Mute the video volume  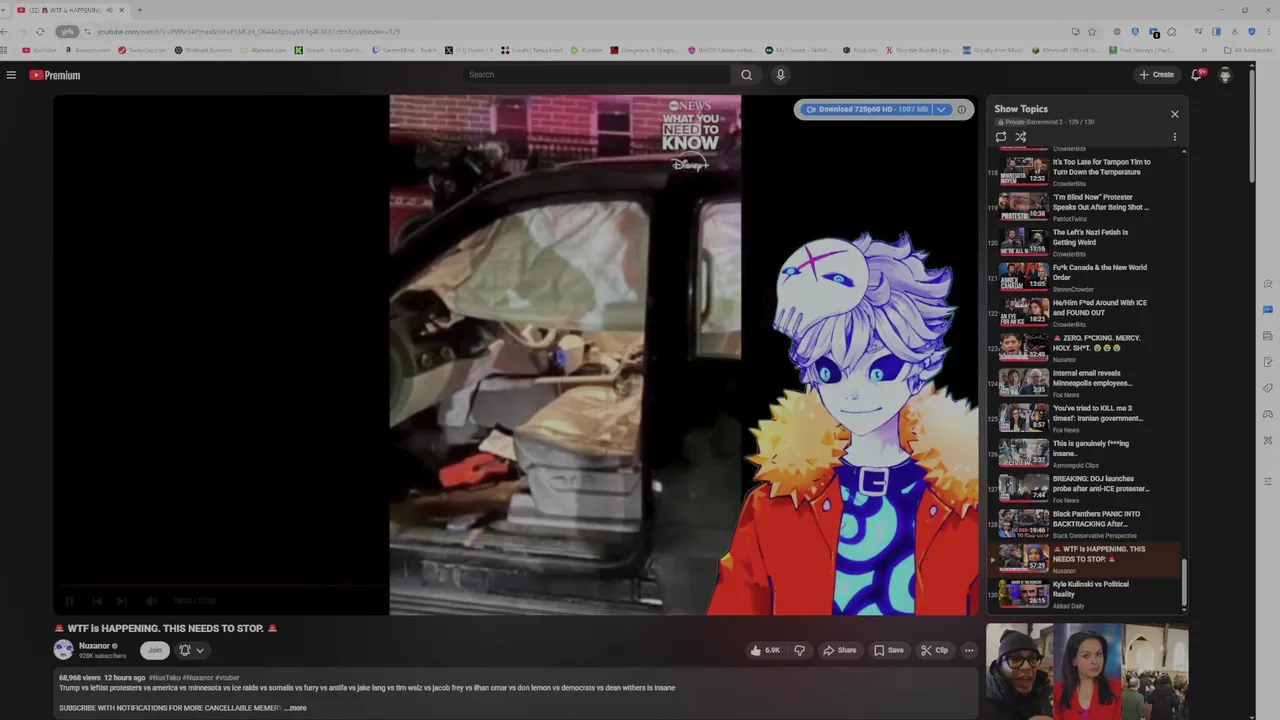pos(151,601)
